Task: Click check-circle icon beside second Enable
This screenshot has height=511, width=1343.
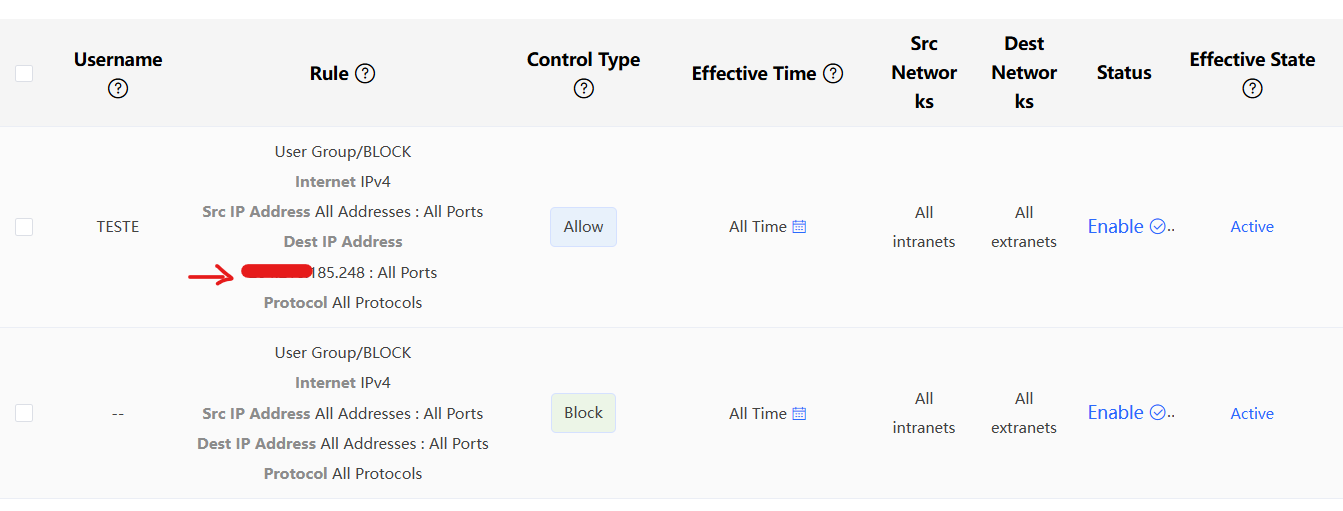Action: [1158, 413]
